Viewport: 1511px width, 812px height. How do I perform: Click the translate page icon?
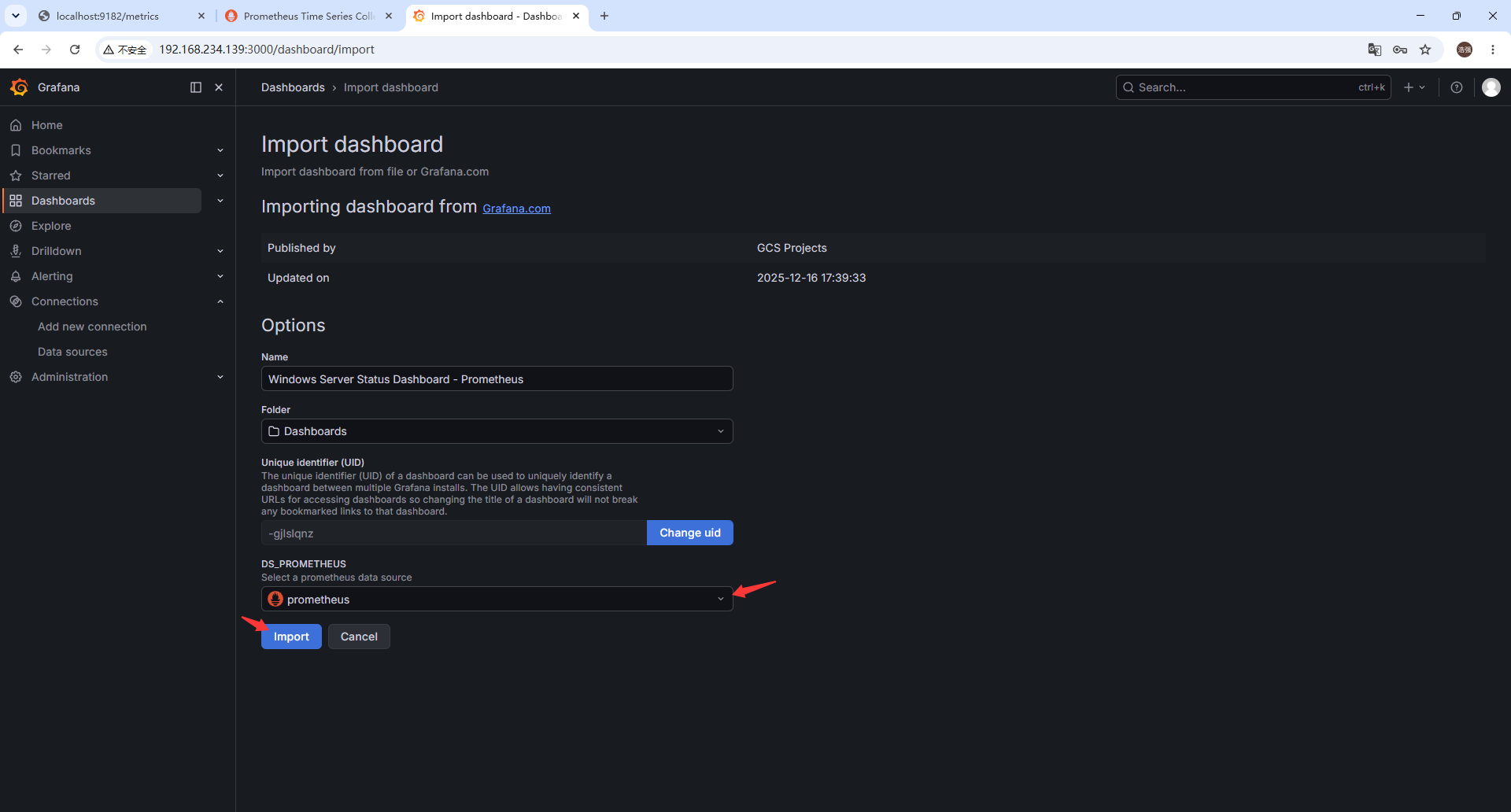[1375, 50]
